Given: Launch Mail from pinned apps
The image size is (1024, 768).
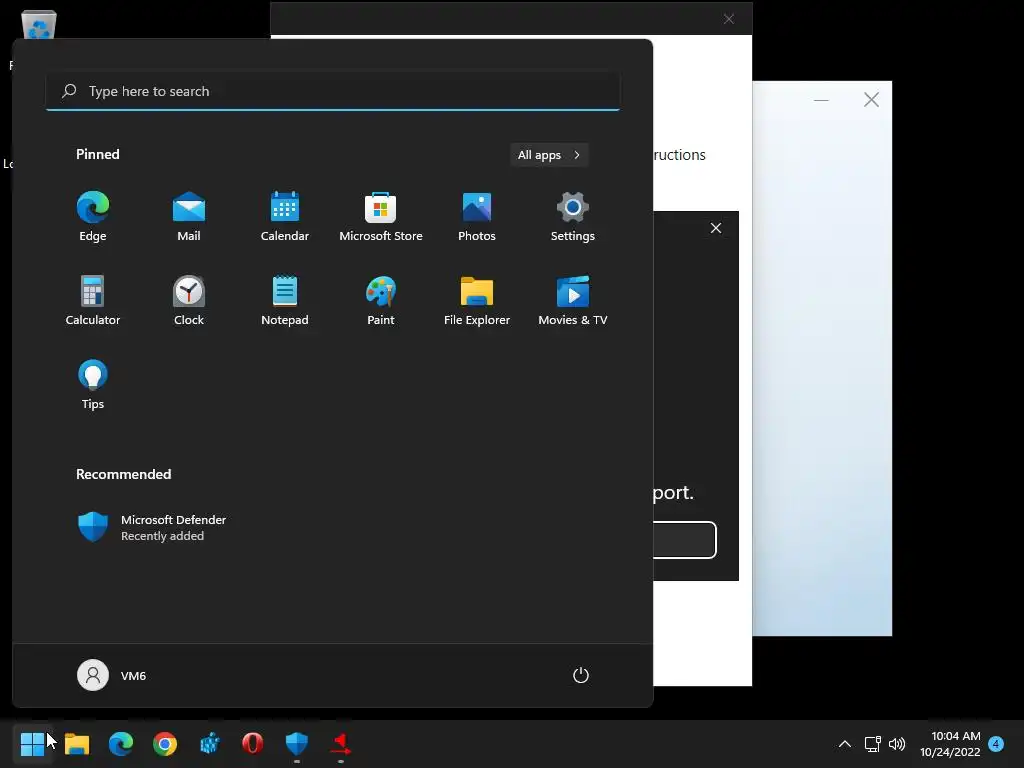Looking at the screenshot, I should click(x=189, y=217).
